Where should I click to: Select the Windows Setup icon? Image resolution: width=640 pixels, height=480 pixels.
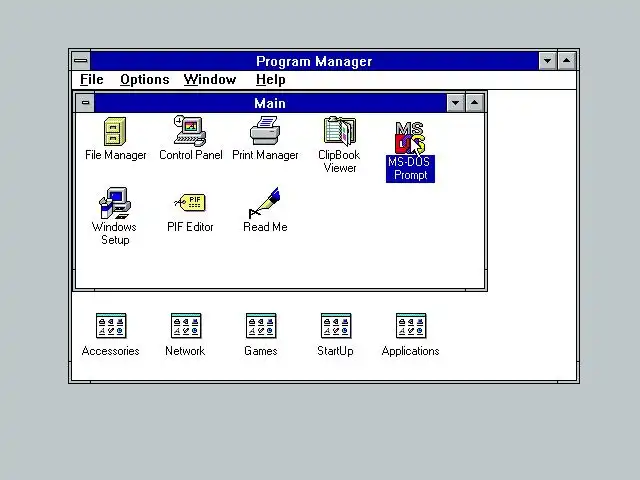pos(115,203)
